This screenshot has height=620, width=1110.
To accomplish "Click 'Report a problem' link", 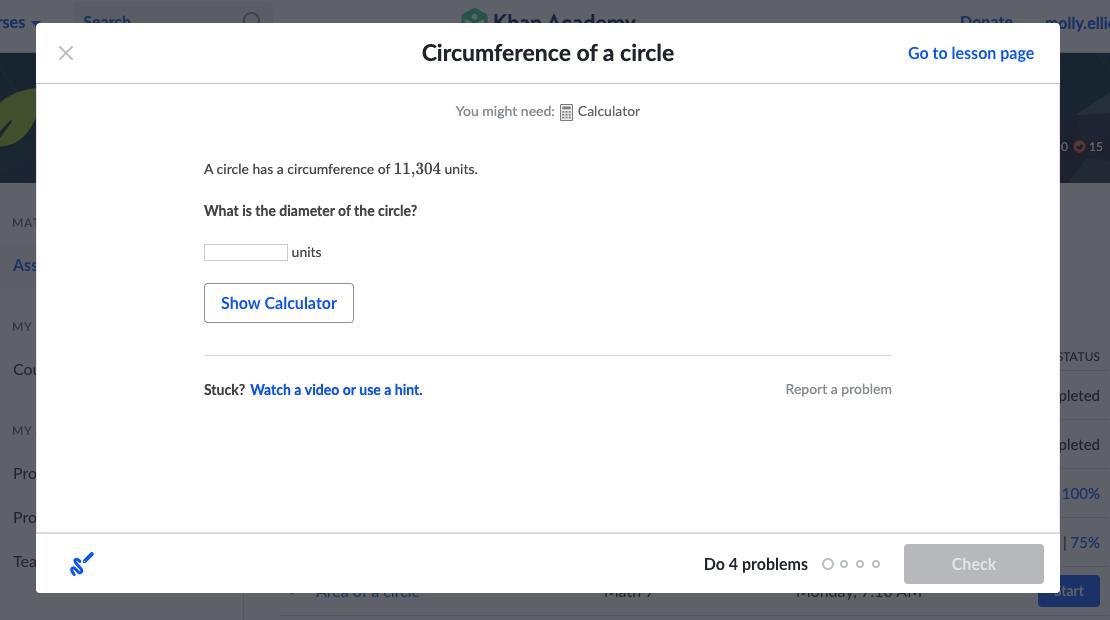I will click(838, 389).
